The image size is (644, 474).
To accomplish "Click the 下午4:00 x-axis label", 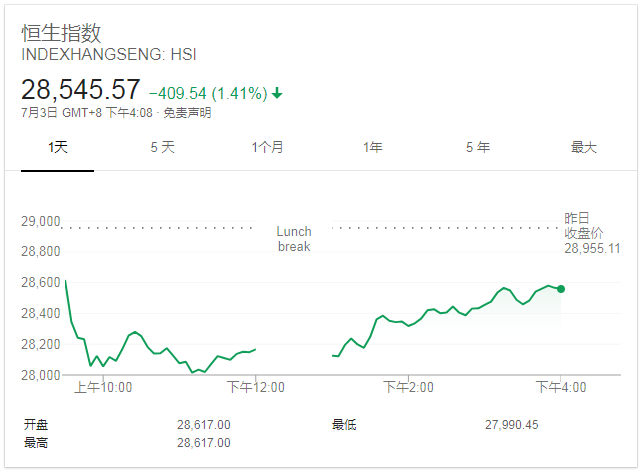I will pyautogui.click(x=561, y=387).
